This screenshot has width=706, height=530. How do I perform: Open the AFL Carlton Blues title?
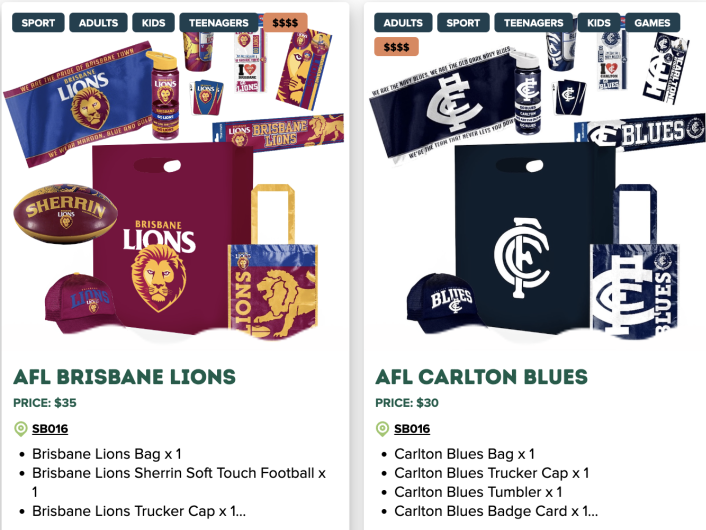click(481, 377)
